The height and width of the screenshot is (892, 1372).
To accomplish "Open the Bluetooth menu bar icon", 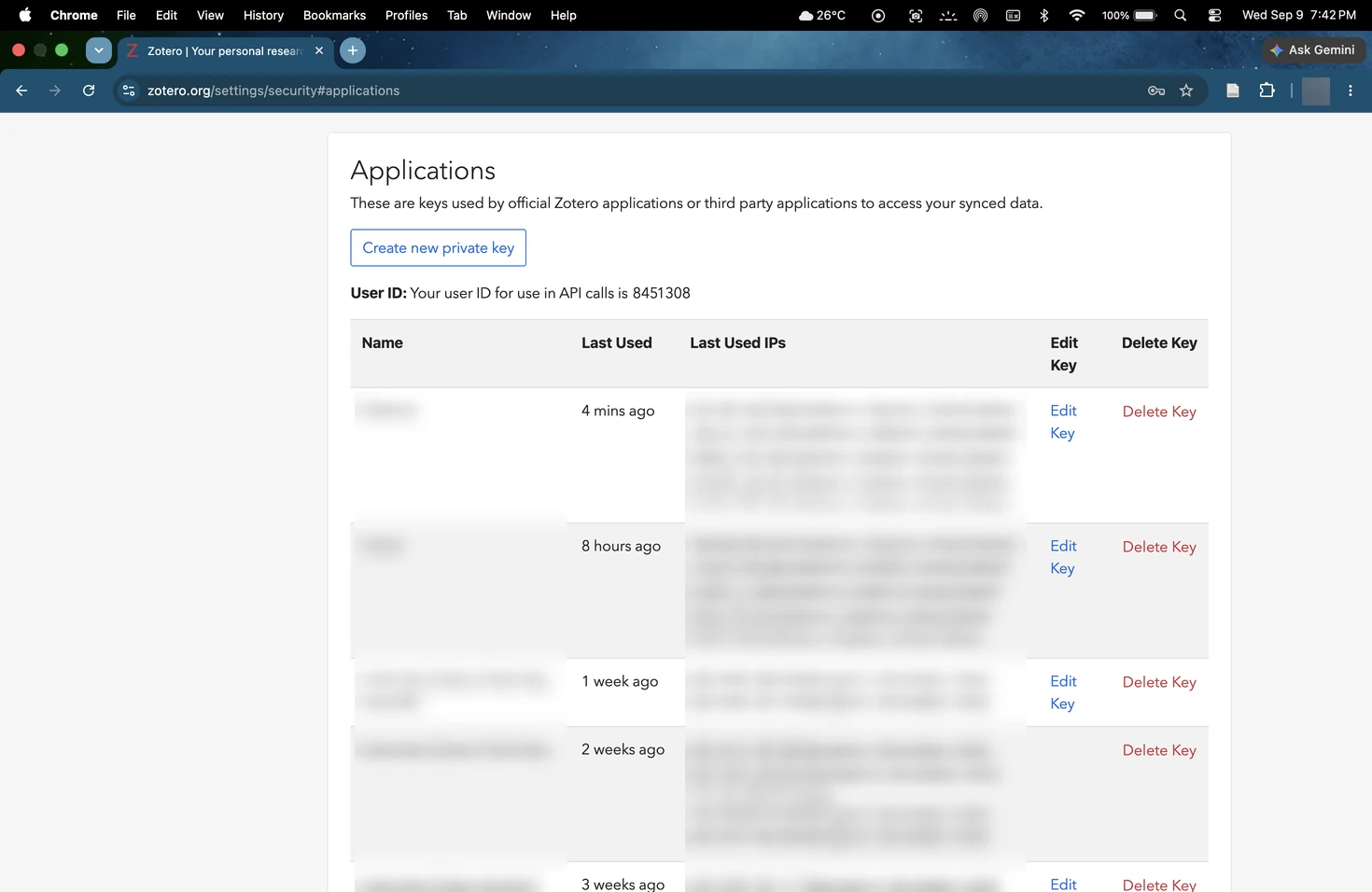I will (x=1044, y=15).
